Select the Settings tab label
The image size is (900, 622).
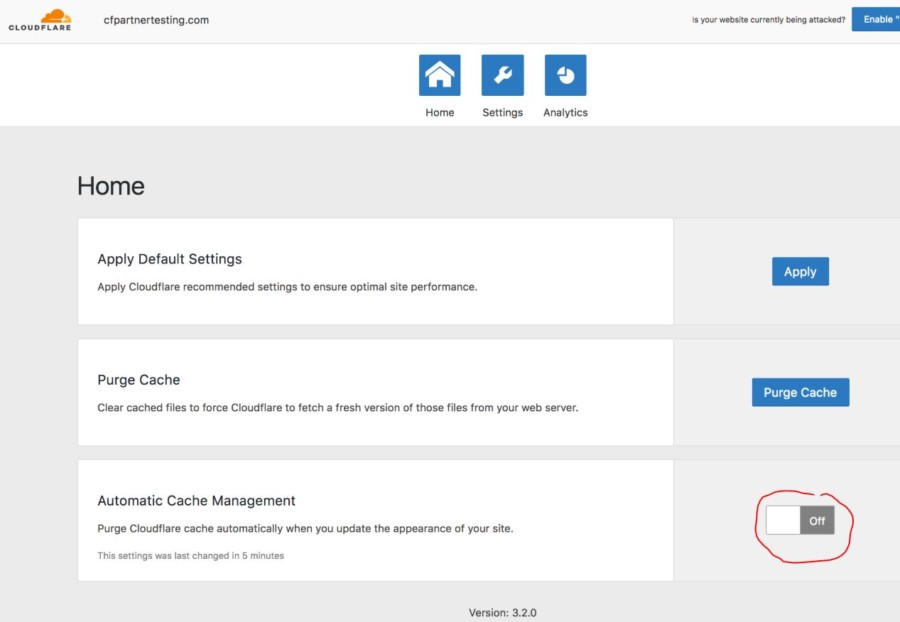tap(503, 112)
